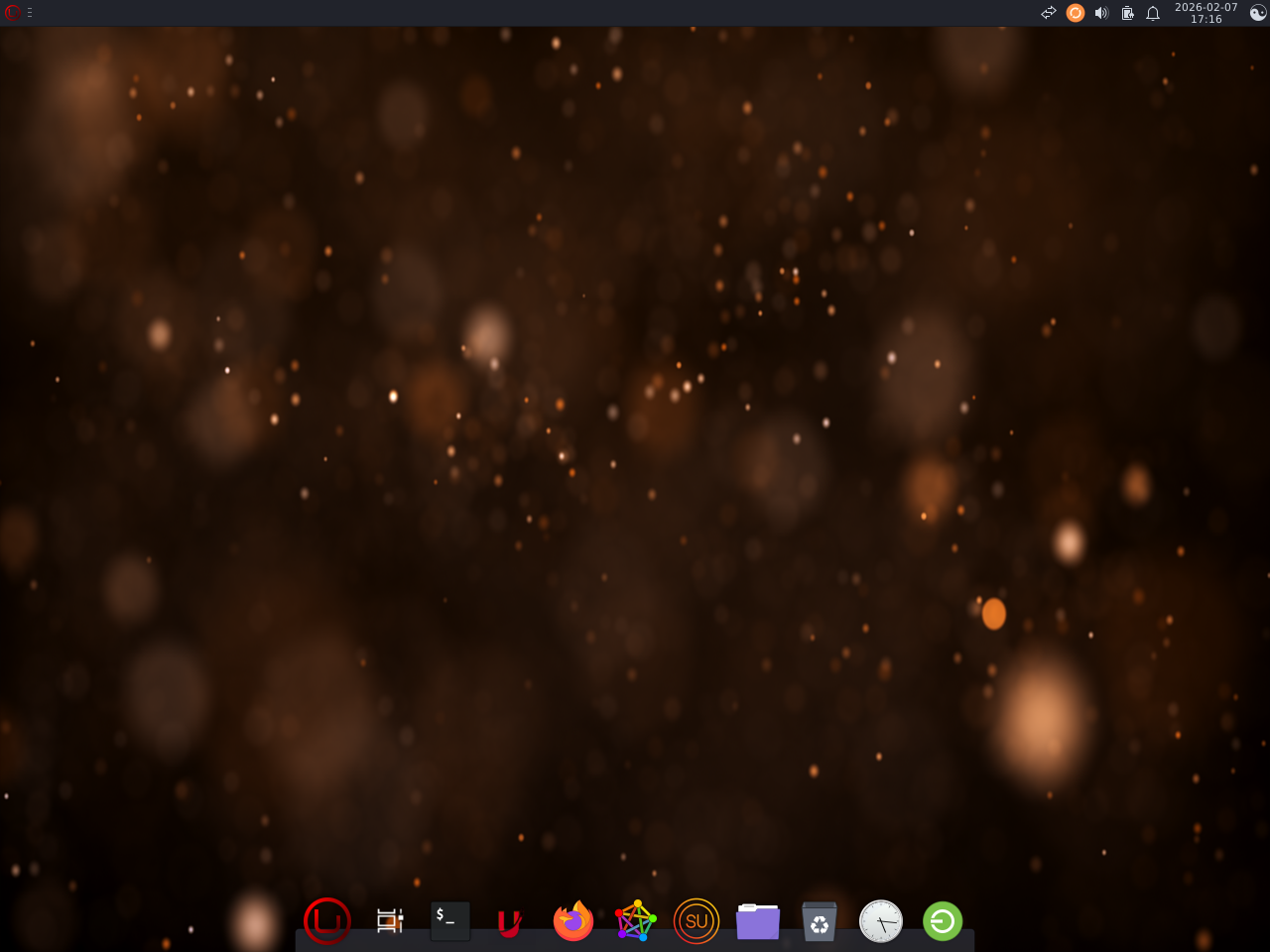Click the hamburger desktop menu beside the Lubuntu logo
Viewport: 1270px width, 952px height.
(30, 13)
